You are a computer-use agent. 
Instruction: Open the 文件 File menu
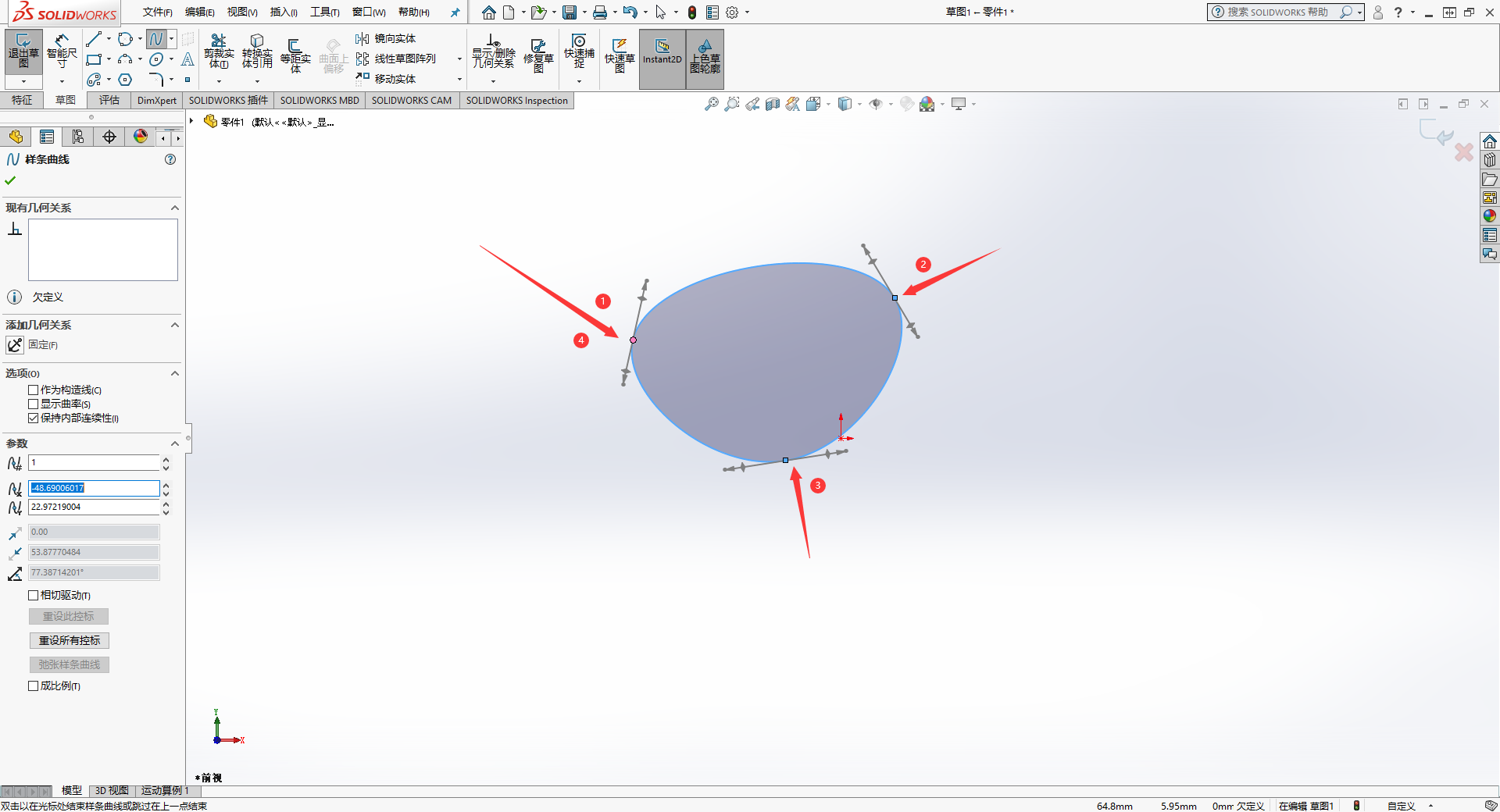[x=157, y=12]
